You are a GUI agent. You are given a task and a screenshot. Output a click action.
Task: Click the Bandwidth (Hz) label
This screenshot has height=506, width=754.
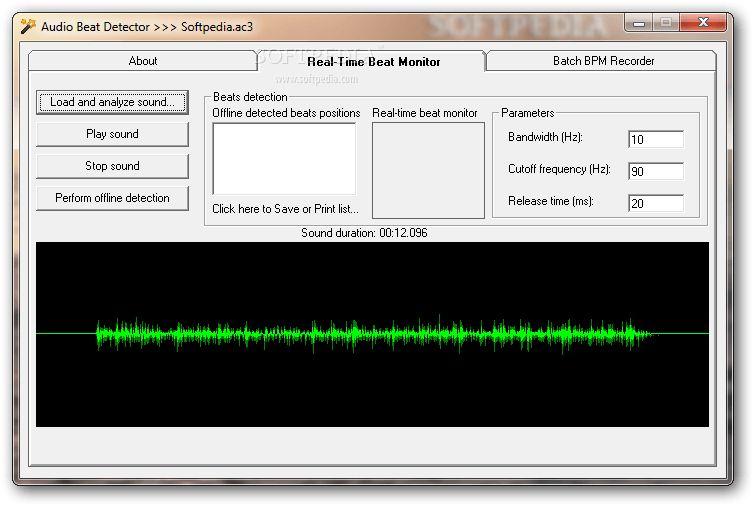pos(545,137)
